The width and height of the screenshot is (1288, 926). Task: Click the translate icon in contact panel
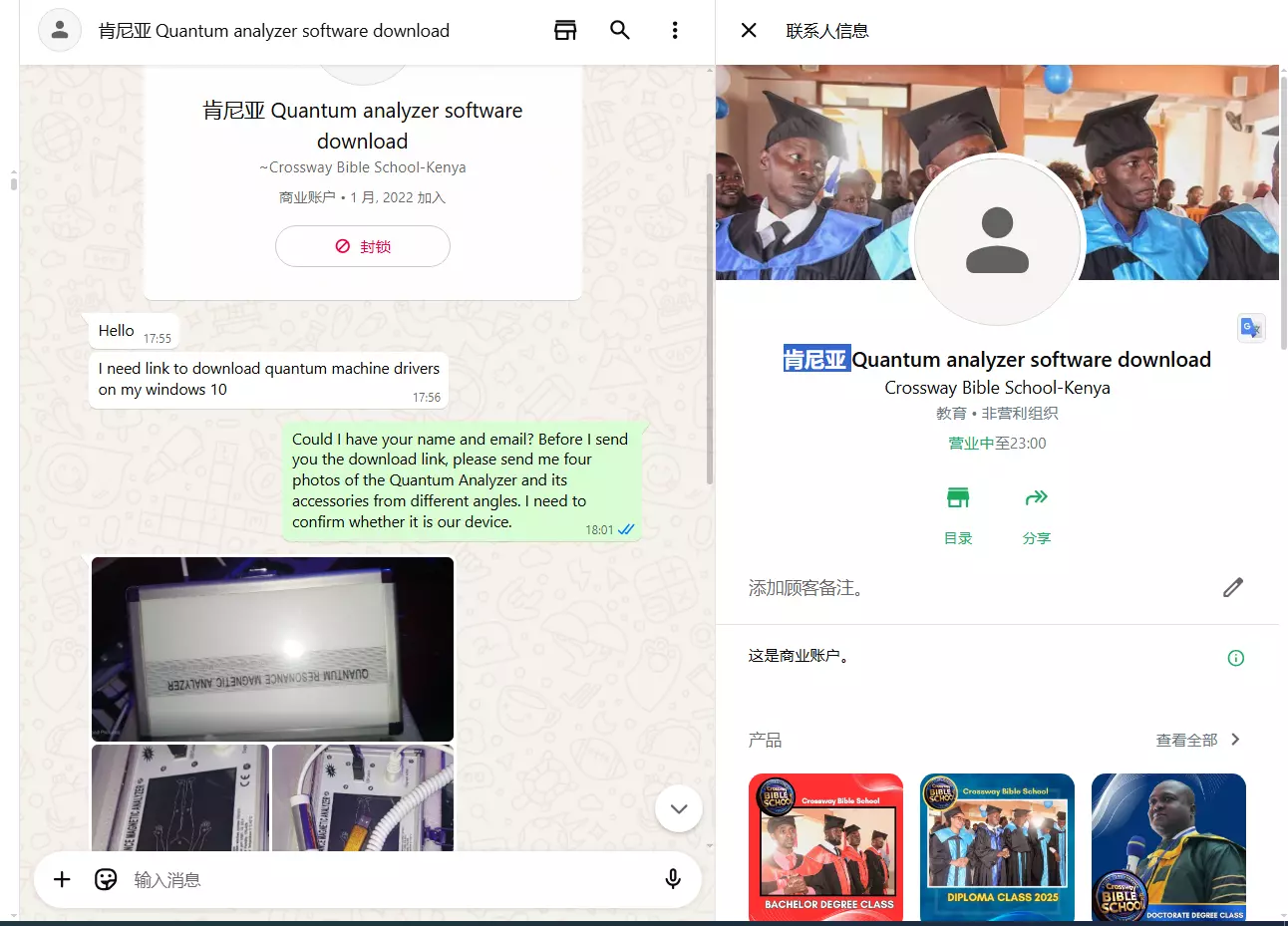[1250, 327]
